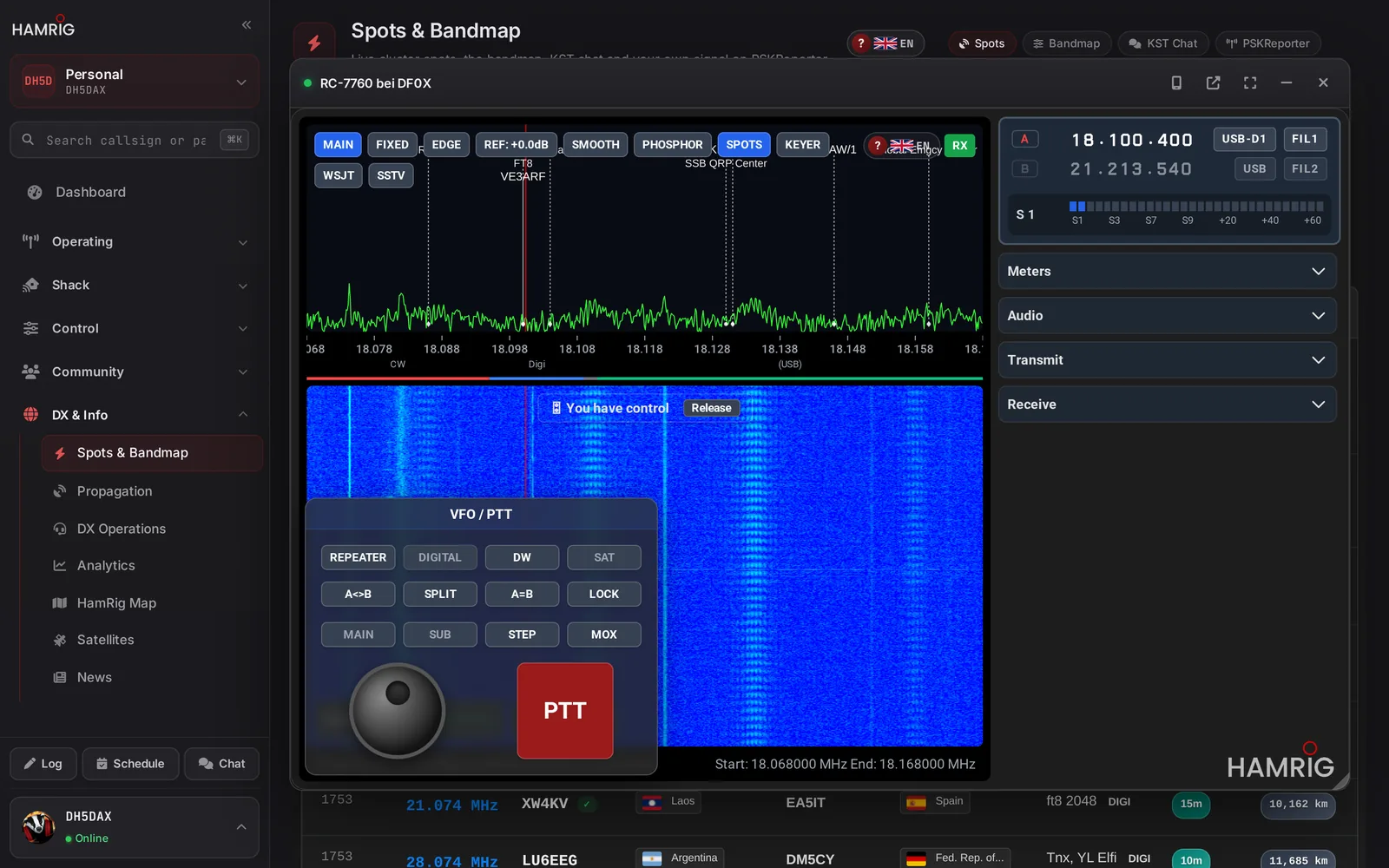Click the 18.100.400 VFO A frequency
The width and height of the screenshot is (1389, 868).
tap(1131, 140)
